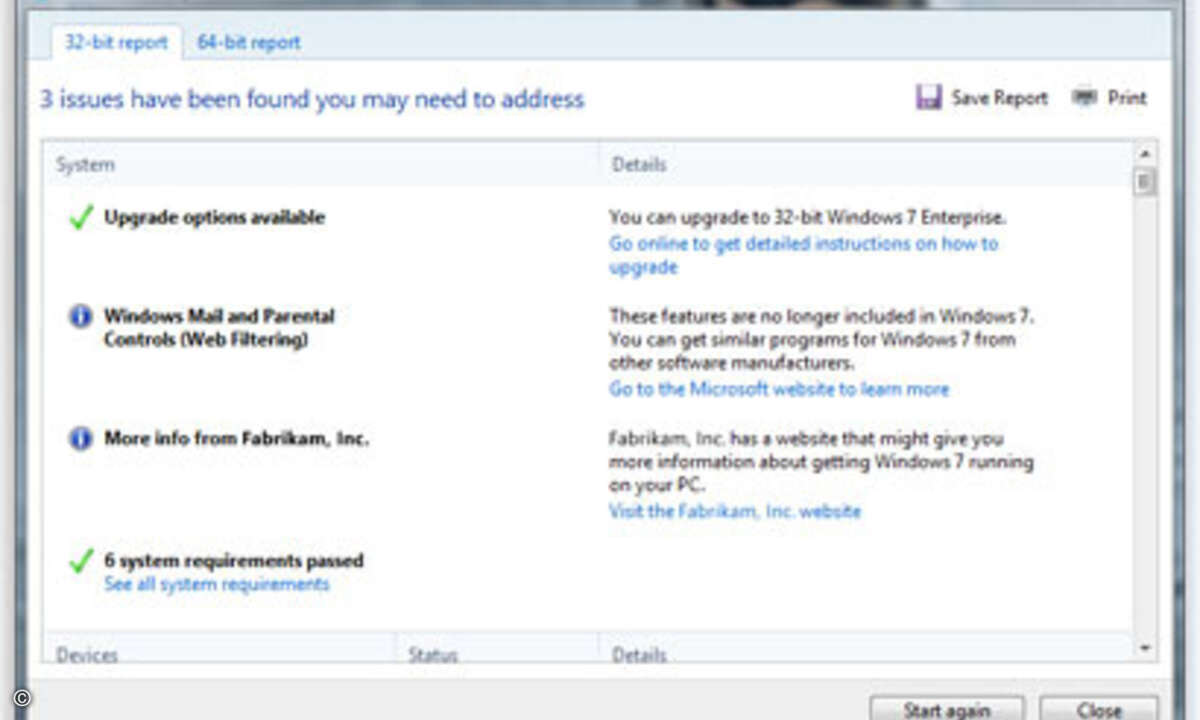The image size is (1200, 720).
Task: Follow Go to the Microsoft website link
Action: [779, 389]
